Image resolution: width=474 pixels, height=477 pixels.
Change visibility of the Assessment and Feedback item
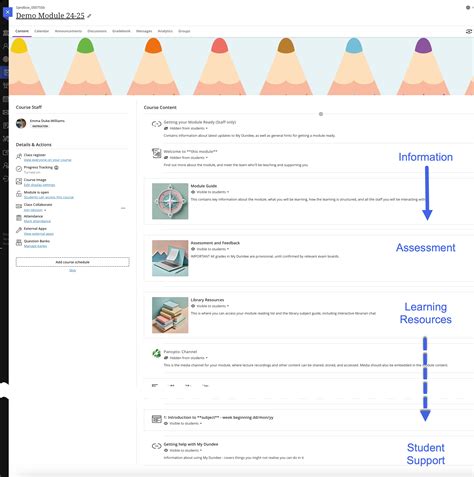tap(210, 249)
